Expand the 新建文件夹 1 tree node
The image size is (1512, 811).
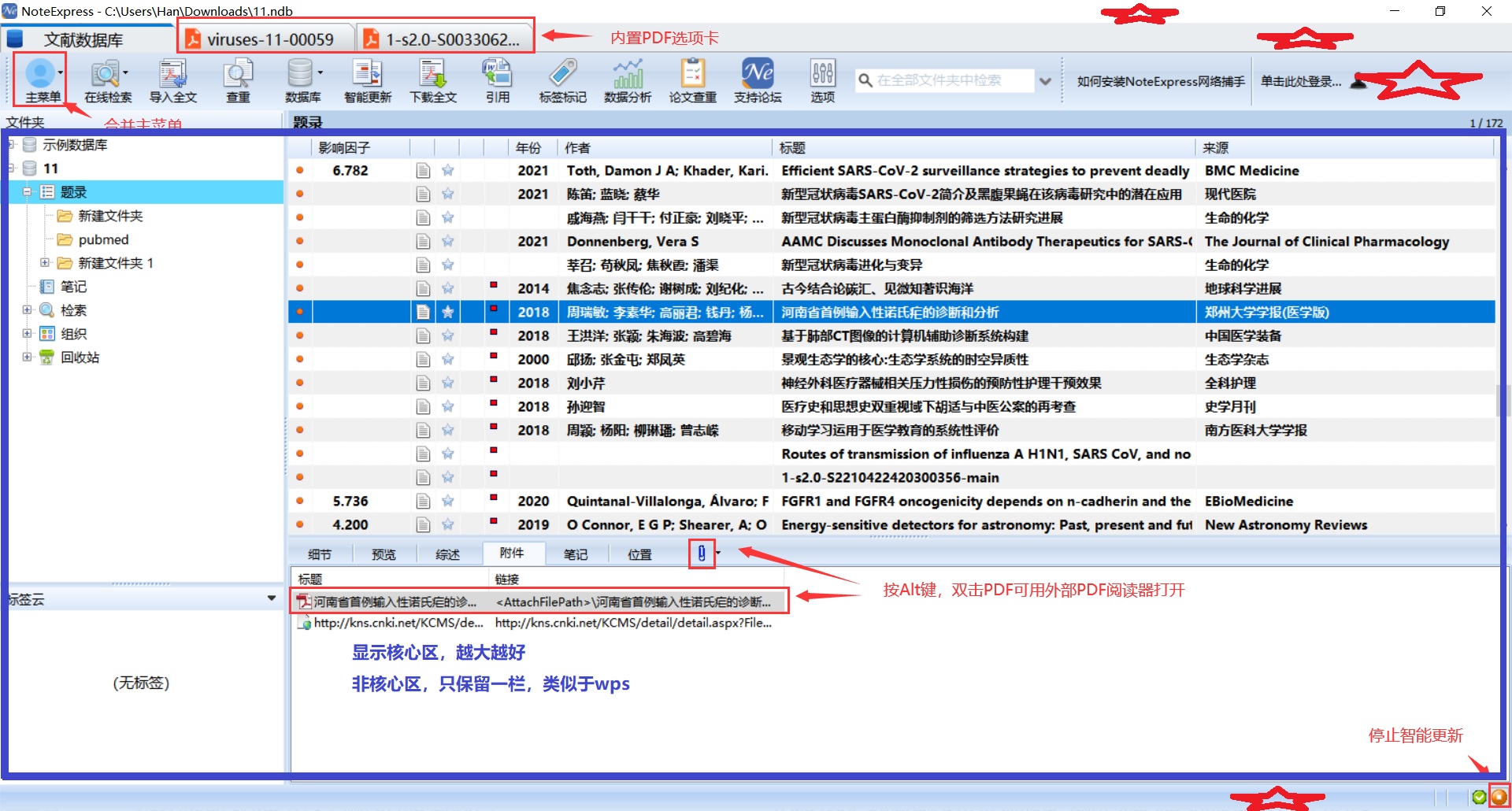pyautogui.click(x=45, y=263)
